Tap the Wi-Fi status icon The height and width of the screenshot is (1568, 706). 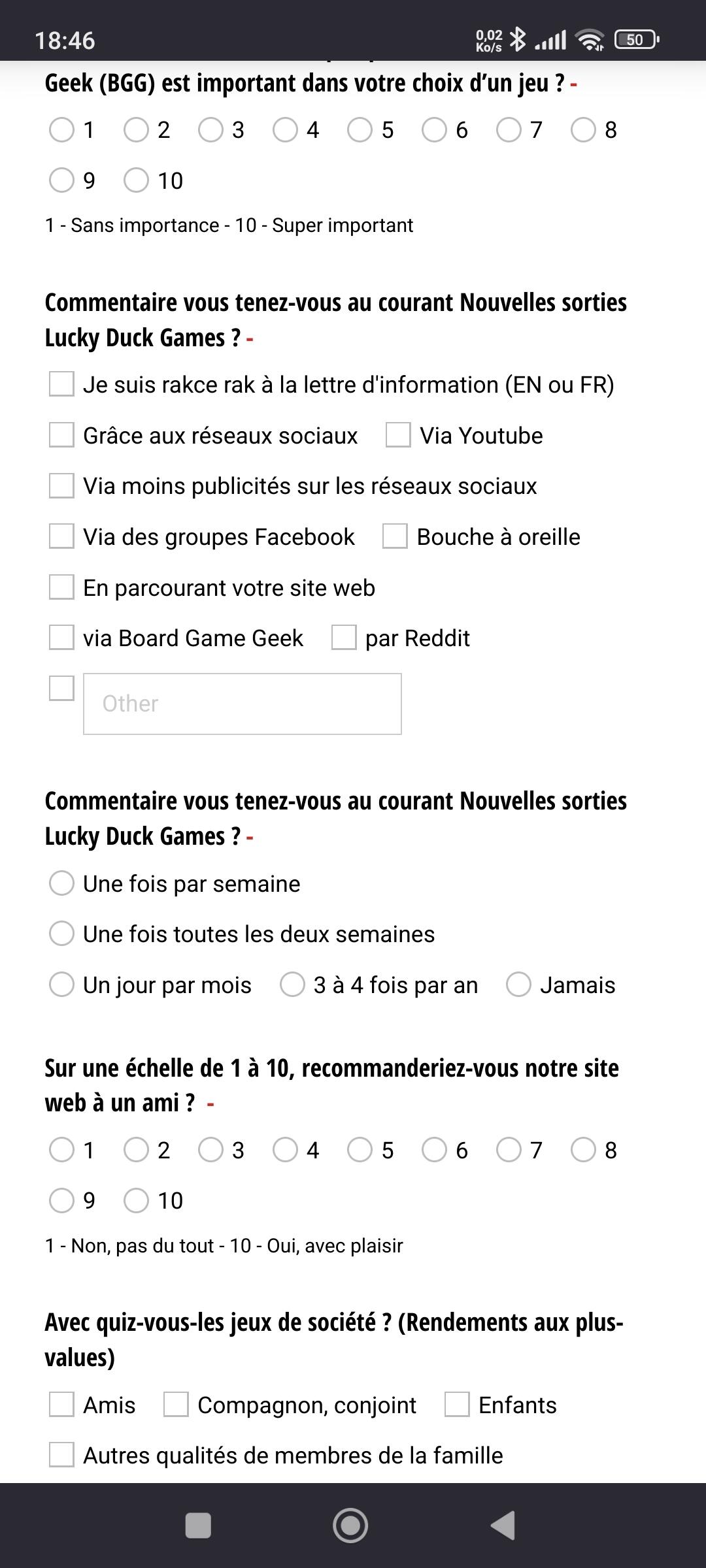tap(590, 40)
